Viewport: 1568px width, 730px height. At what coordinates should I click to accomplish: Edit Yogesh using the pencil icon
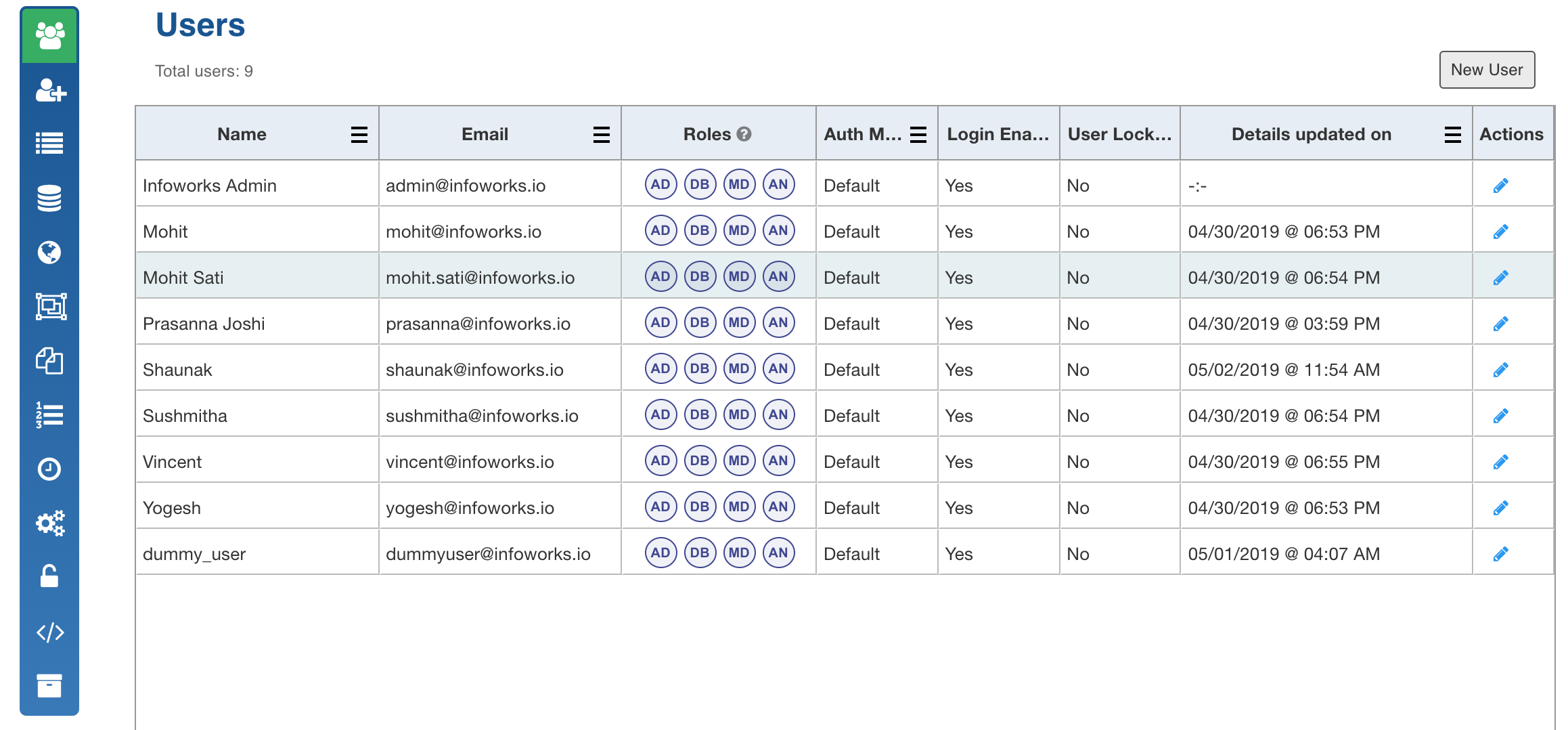tap(1500, 508)
